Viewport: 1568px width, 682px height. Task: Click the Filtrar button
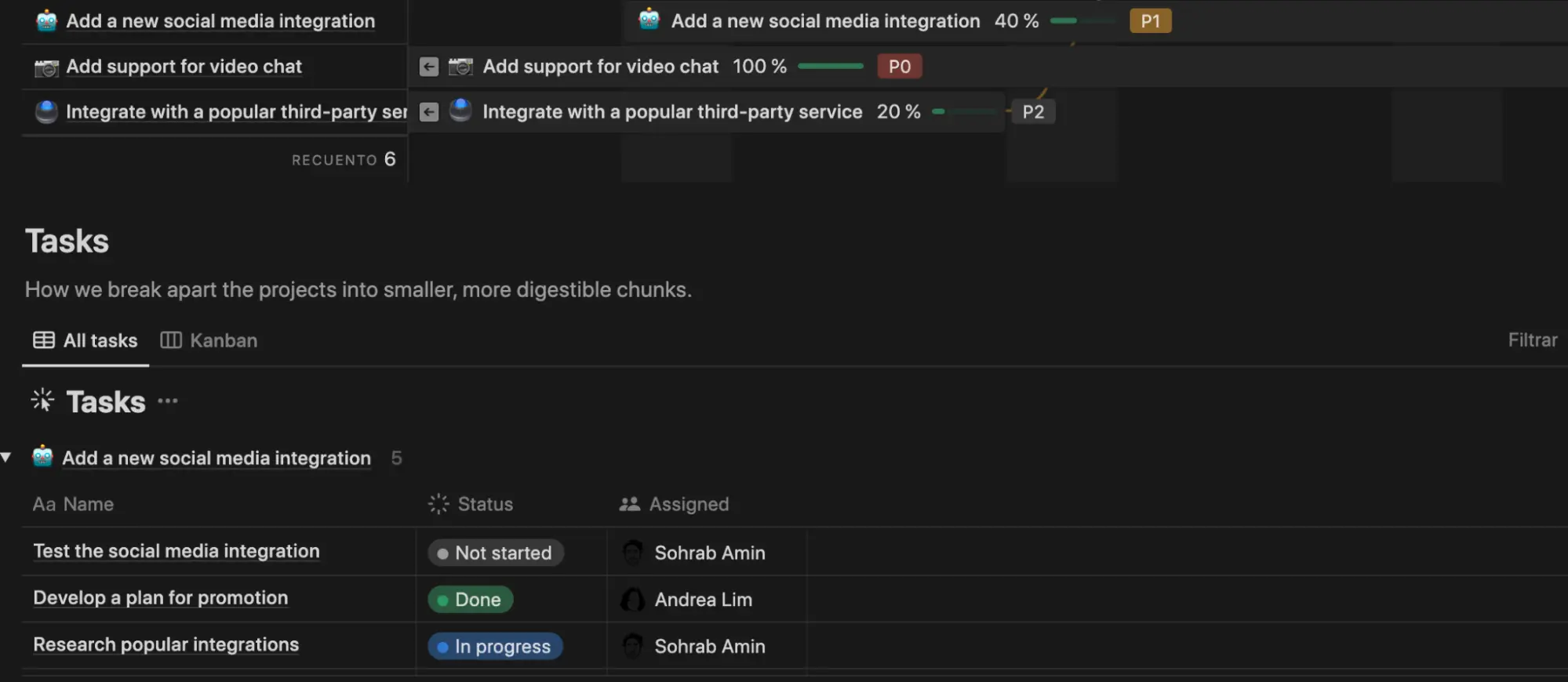(x=1532, y=340)
